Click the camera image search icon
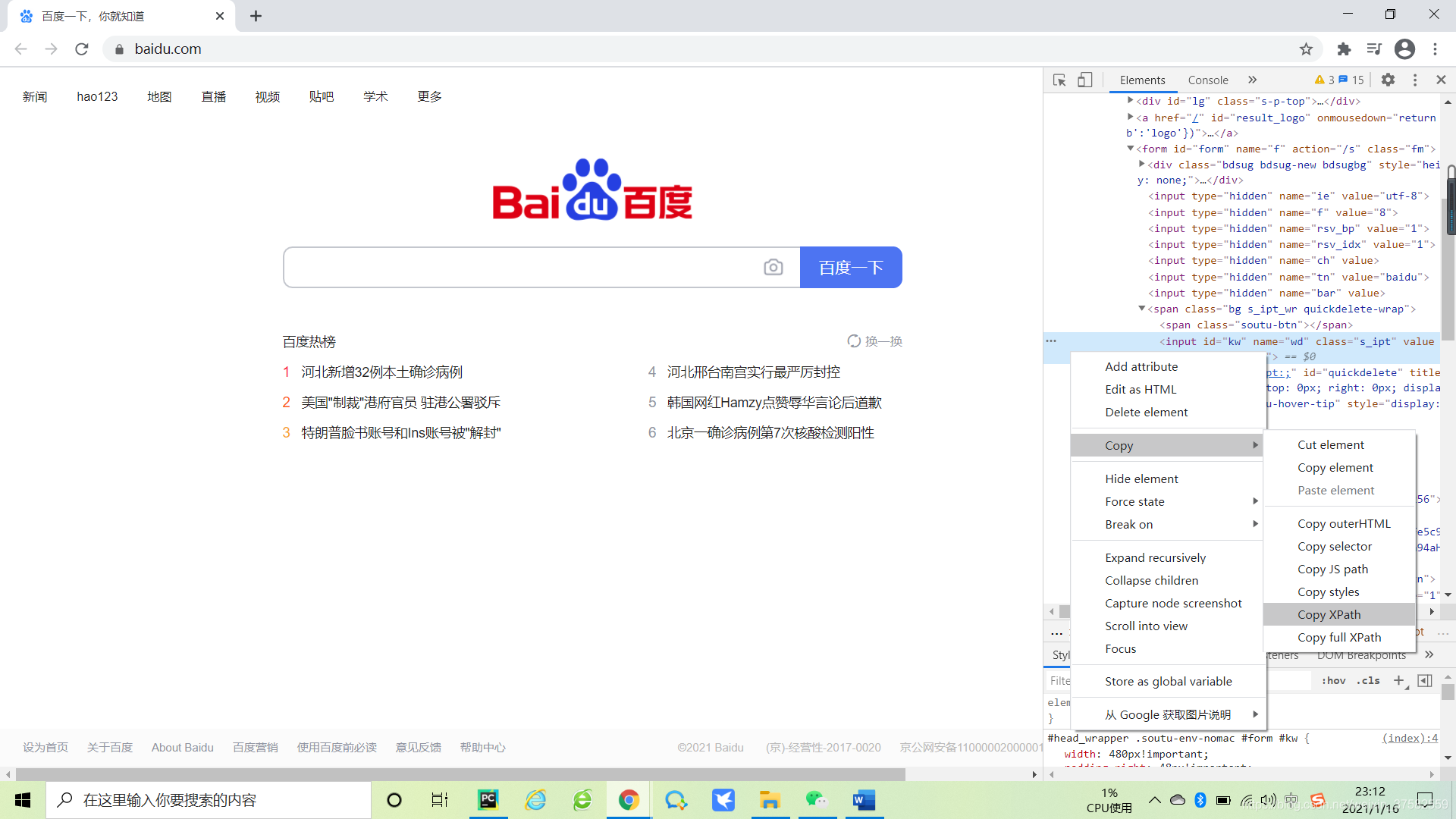 [x=773, y=267]
